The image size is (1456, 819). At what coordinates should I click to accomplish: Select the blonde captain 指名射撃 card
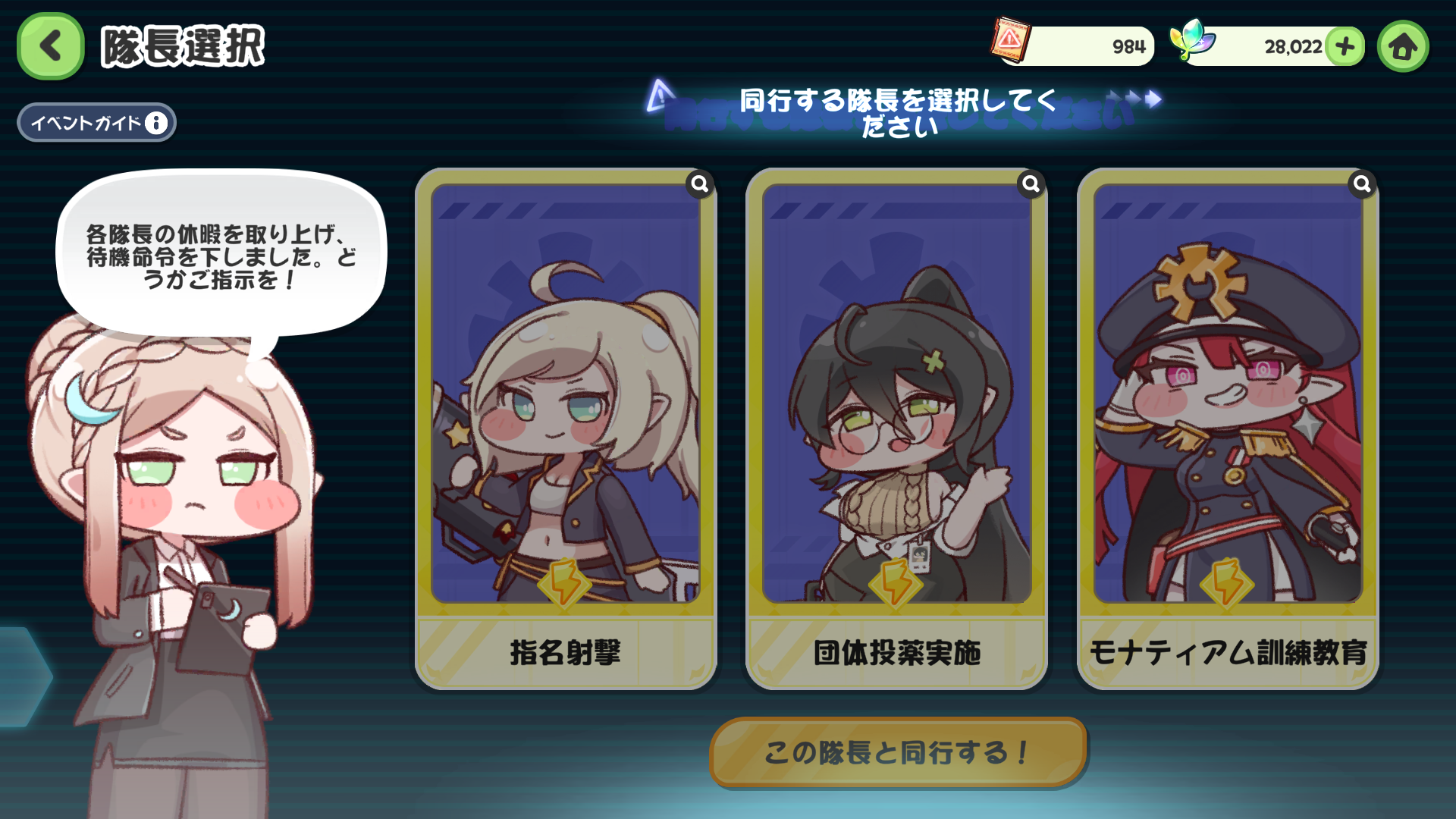(x=566, y=428)
